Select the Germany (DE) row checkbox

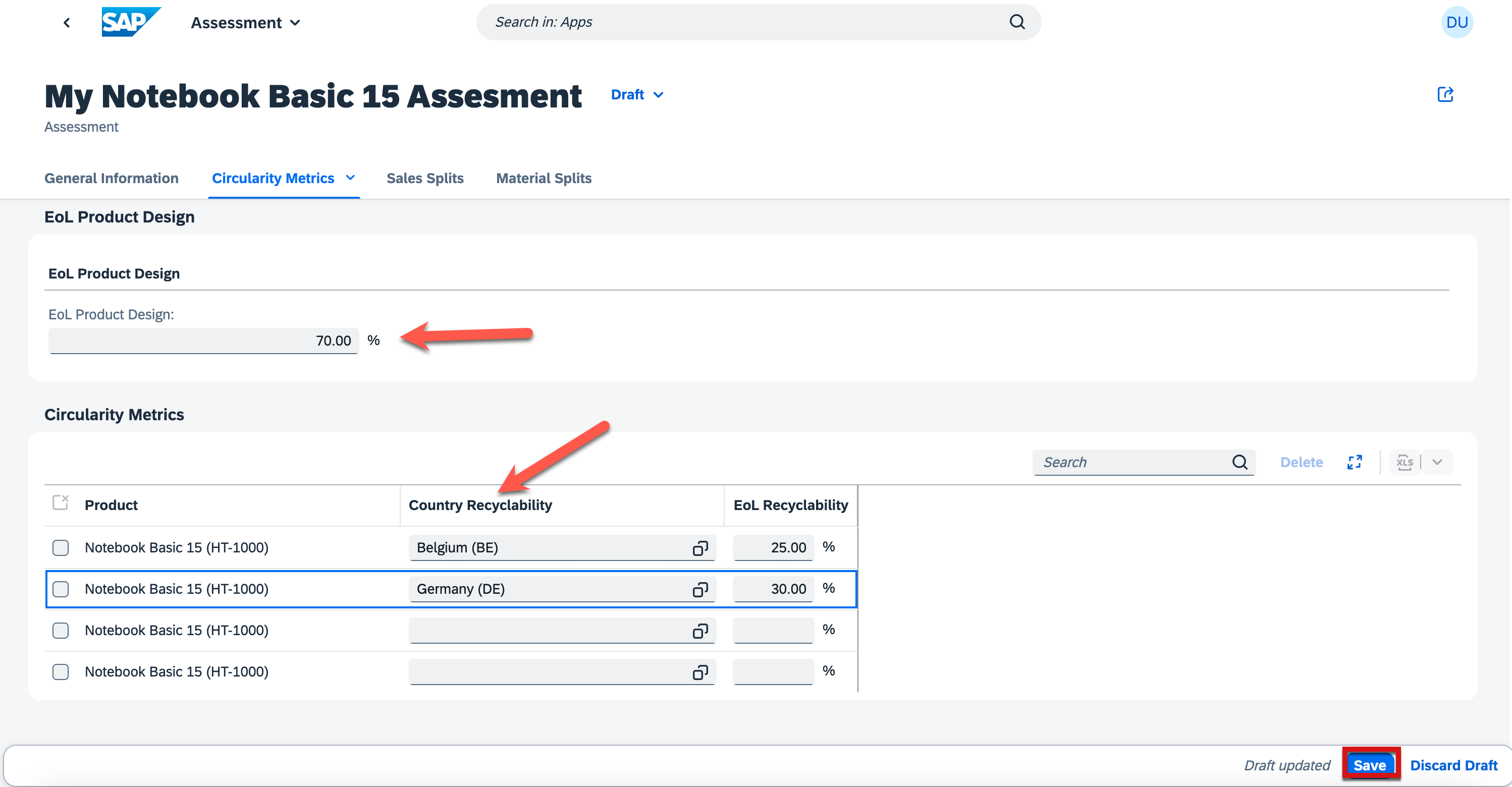tap(61, 589)
